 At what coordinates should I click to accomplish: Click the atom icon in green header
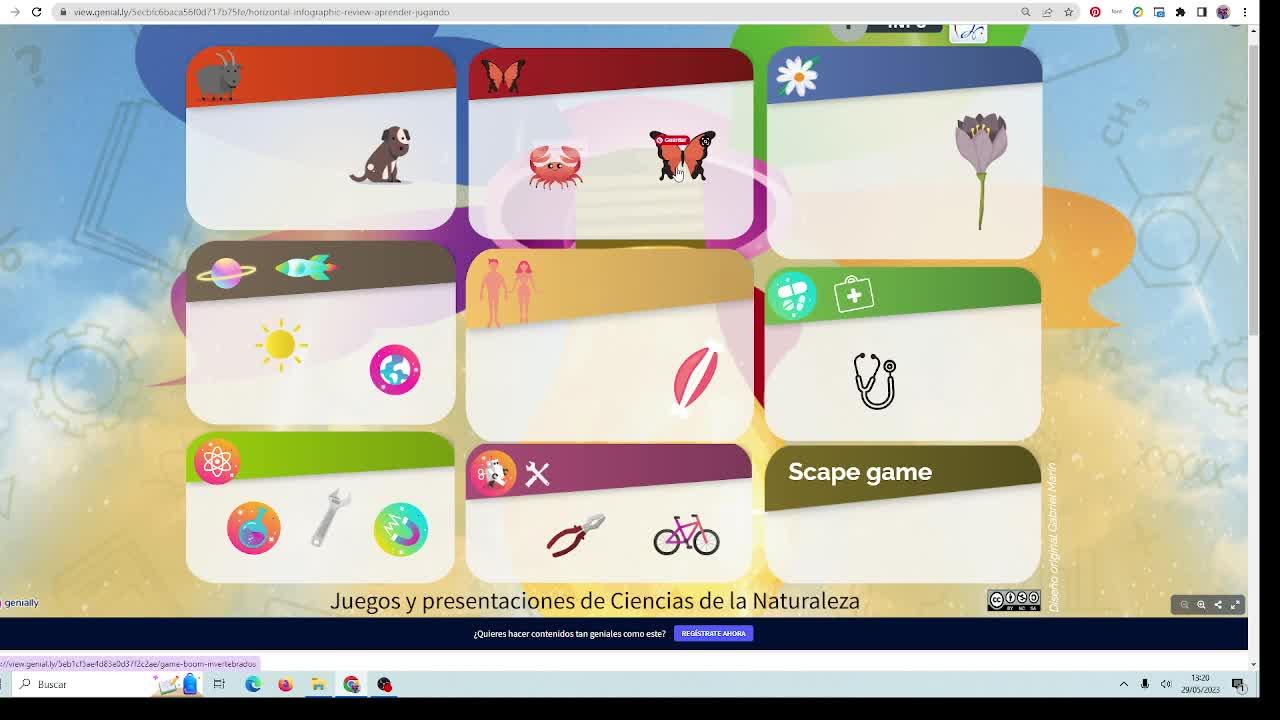tap(217, 461)
